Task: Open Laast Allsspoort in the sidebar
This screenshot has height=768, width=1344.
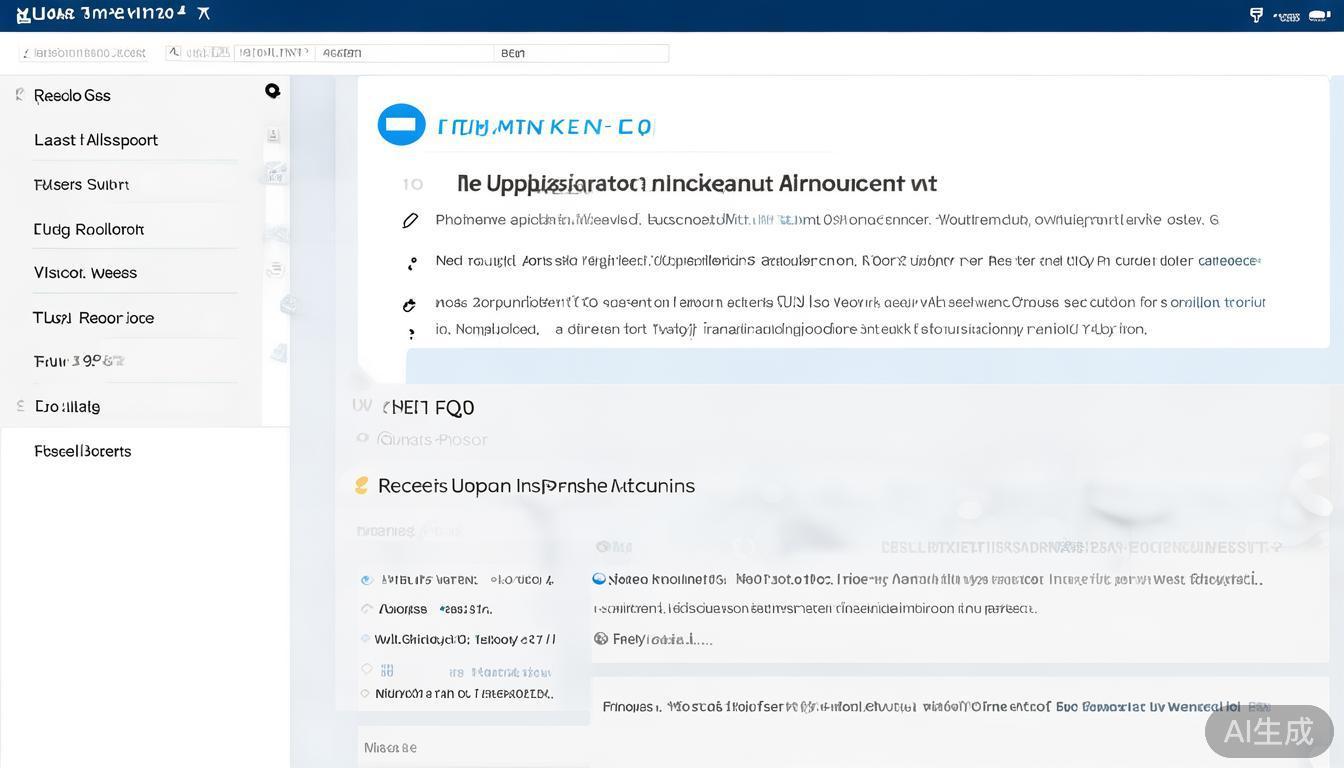Action: pos(96,140)
